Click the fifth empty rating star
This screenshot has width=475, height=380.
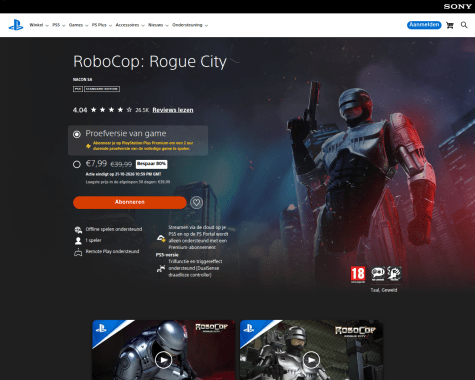[129, 110]
